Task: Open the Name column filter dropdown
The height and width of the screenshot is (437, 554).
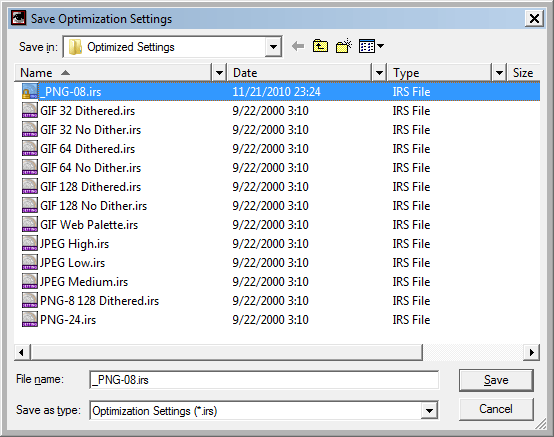Action: coord(219,73)
